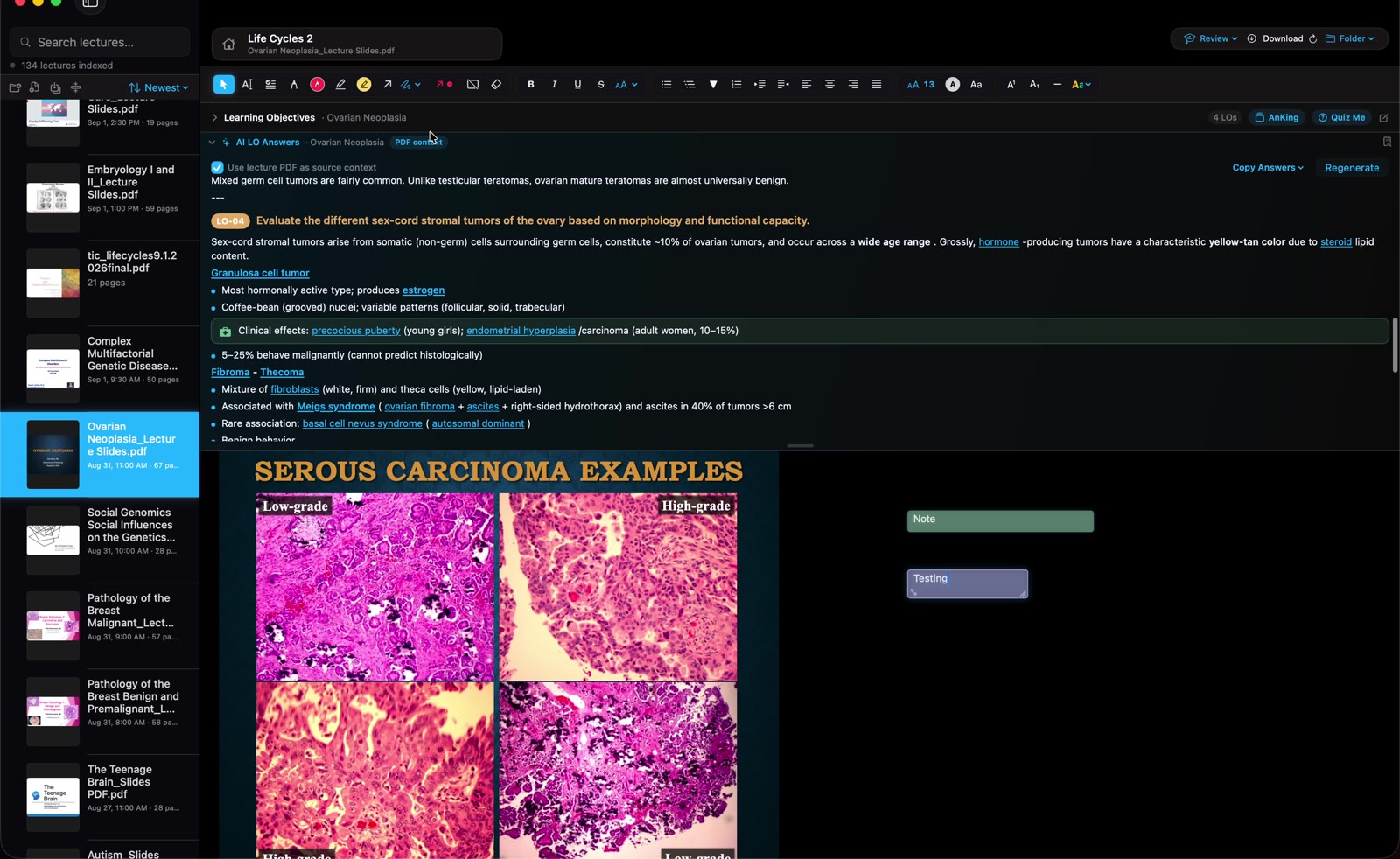The height and width of the screenshot is (859, 1400).
Task: Open Embryology I and II lecture thumbnail
Action: pos(52,198)
